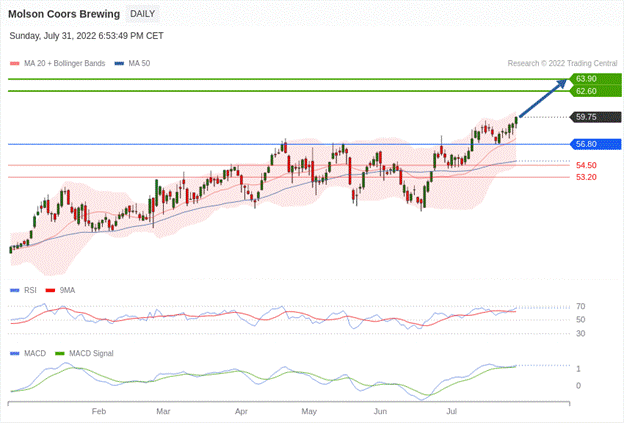Click the blue MACD legend swatch

point(15,353)
